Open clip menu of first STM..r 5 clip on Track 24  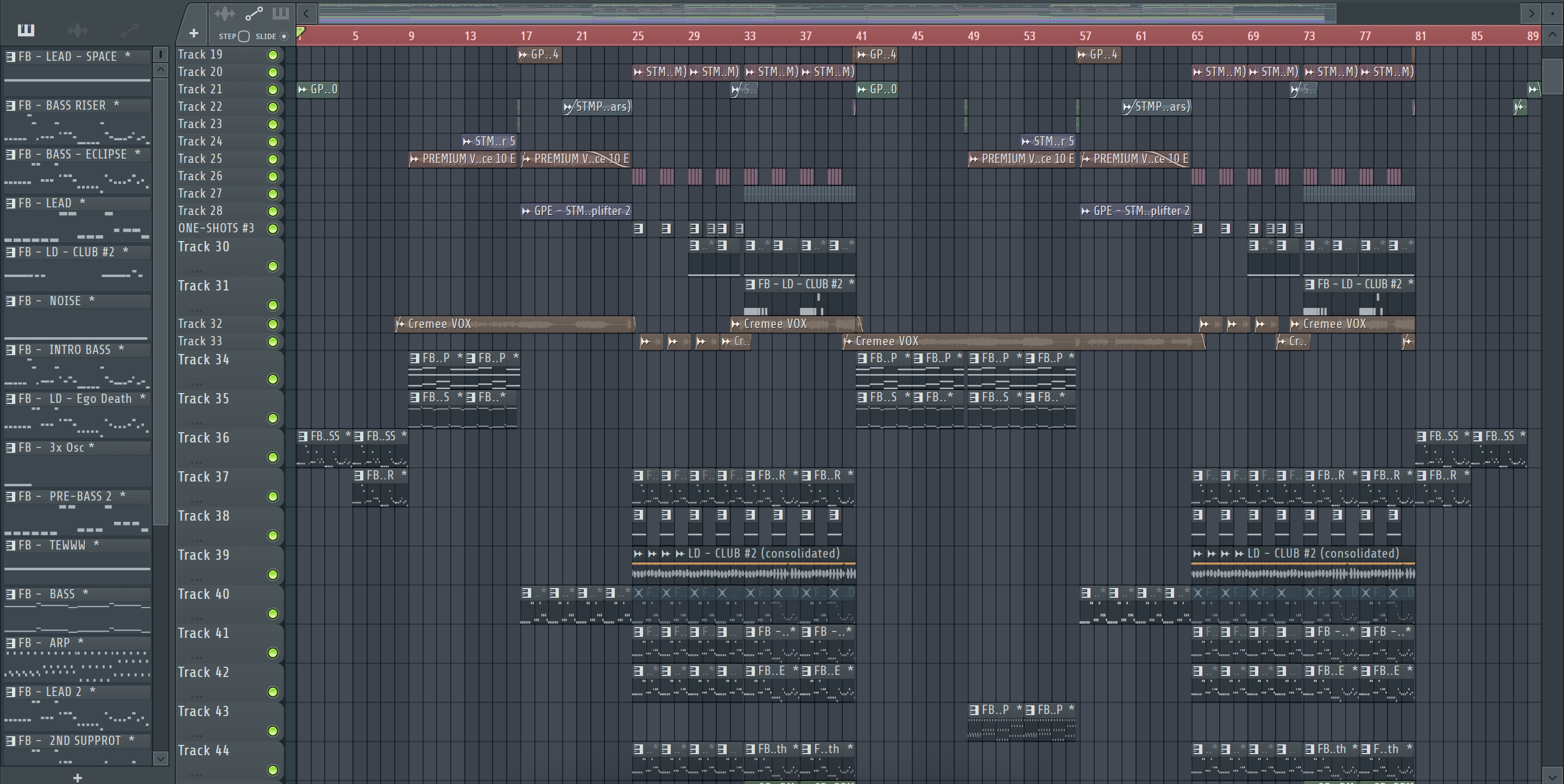click(x=467, y=141)
